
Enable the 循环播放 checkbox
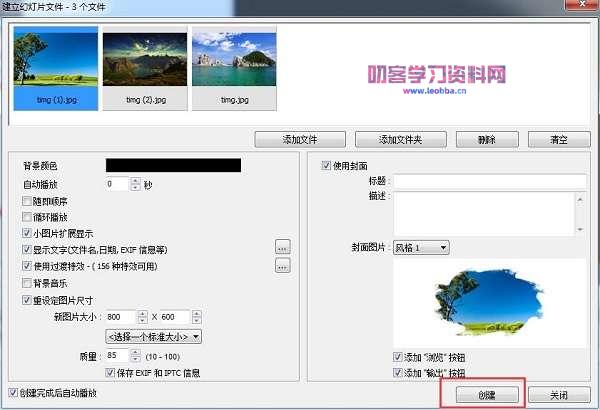pos(27,217)
